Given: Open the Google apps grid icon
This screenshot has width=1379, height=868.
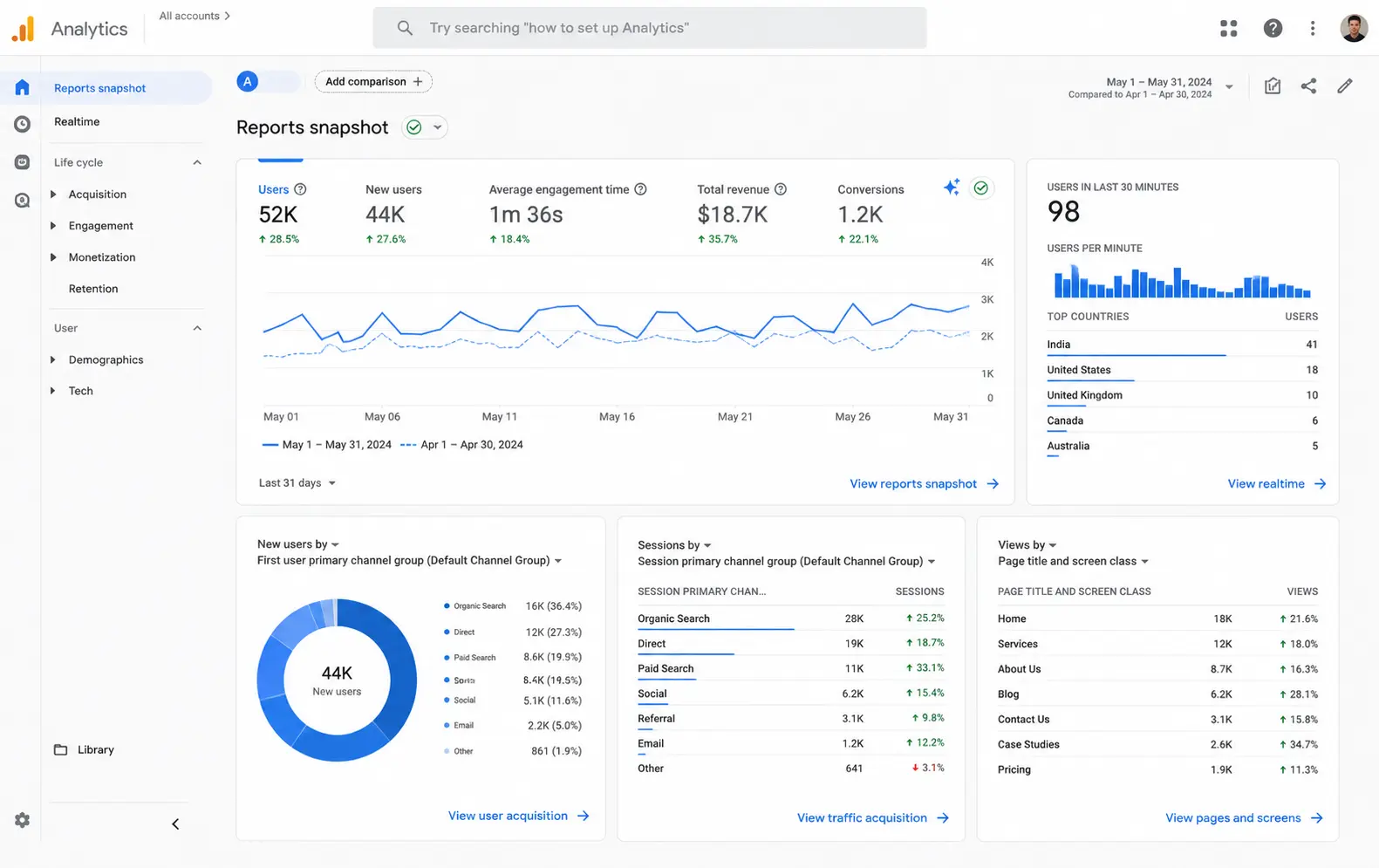Looking at the screenshot, I should click(1229, 29).
